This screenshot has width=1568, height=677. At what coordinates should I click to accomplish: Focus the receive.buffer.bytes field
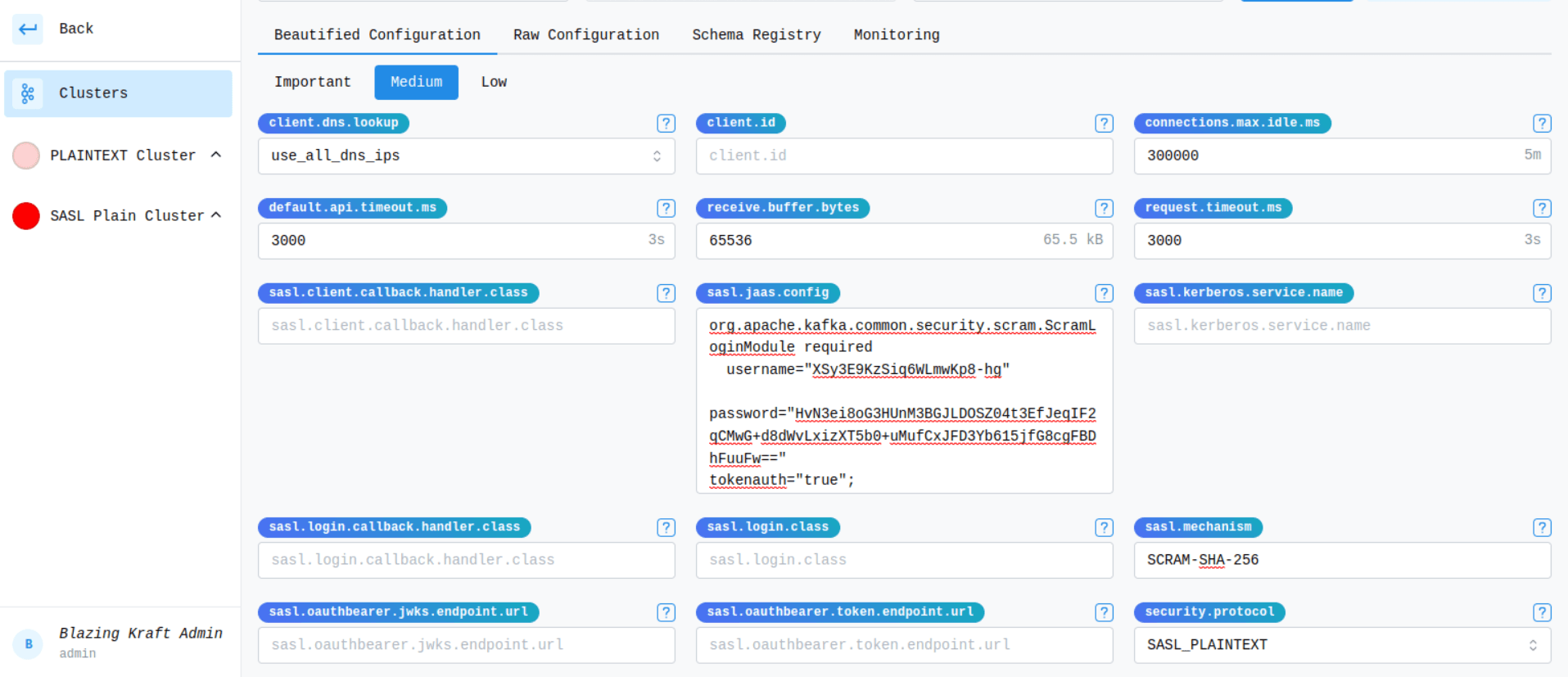coord(905,241)
